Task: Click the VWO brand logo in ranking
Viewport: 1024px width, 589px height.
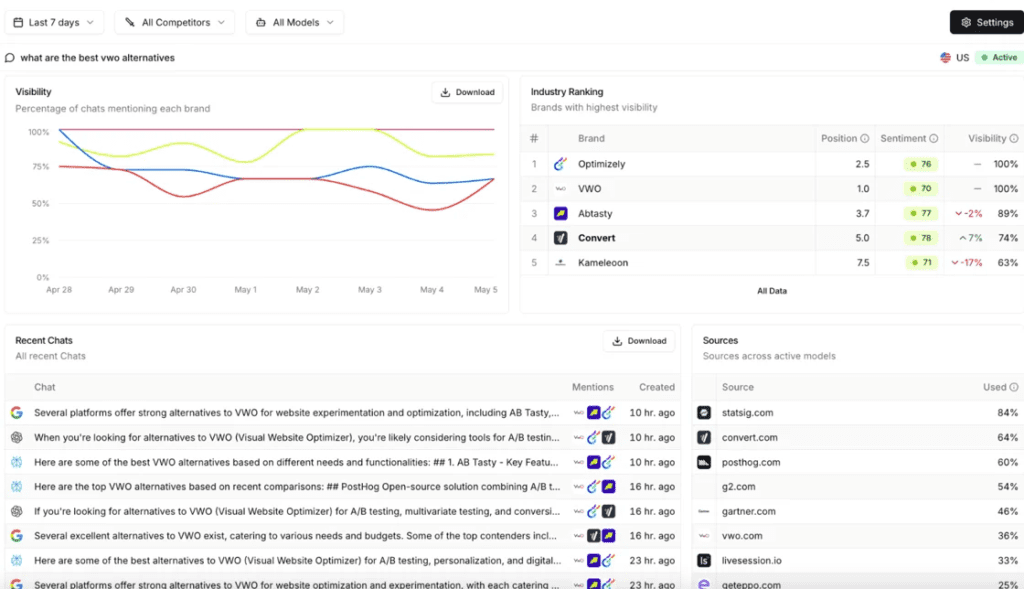Action: [560, 189]
